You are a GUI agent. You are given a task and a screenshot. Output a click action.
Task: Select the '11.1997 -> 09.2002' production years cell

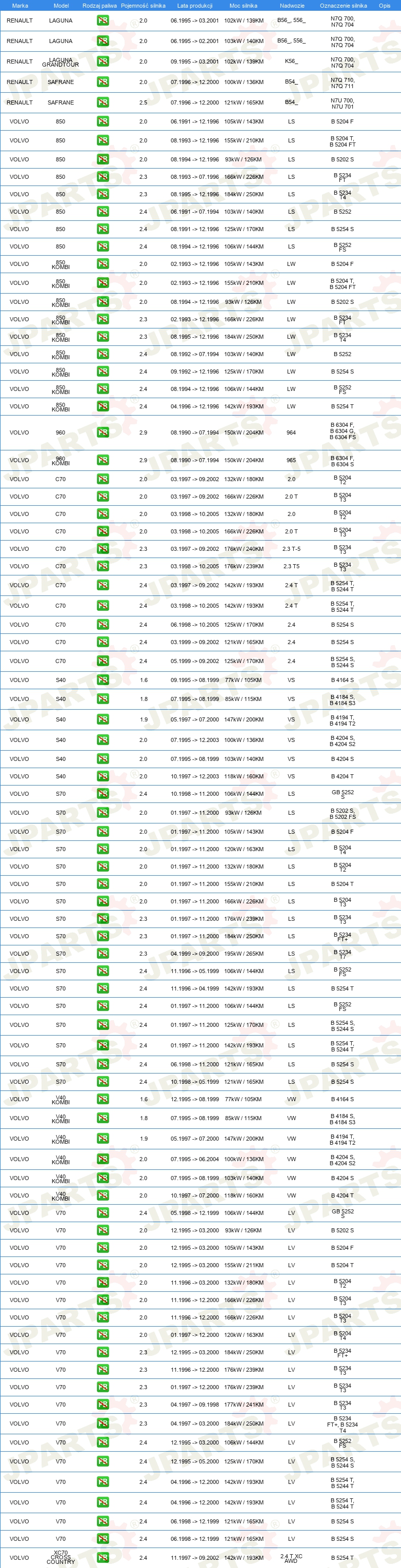[x=195, y=1558]
